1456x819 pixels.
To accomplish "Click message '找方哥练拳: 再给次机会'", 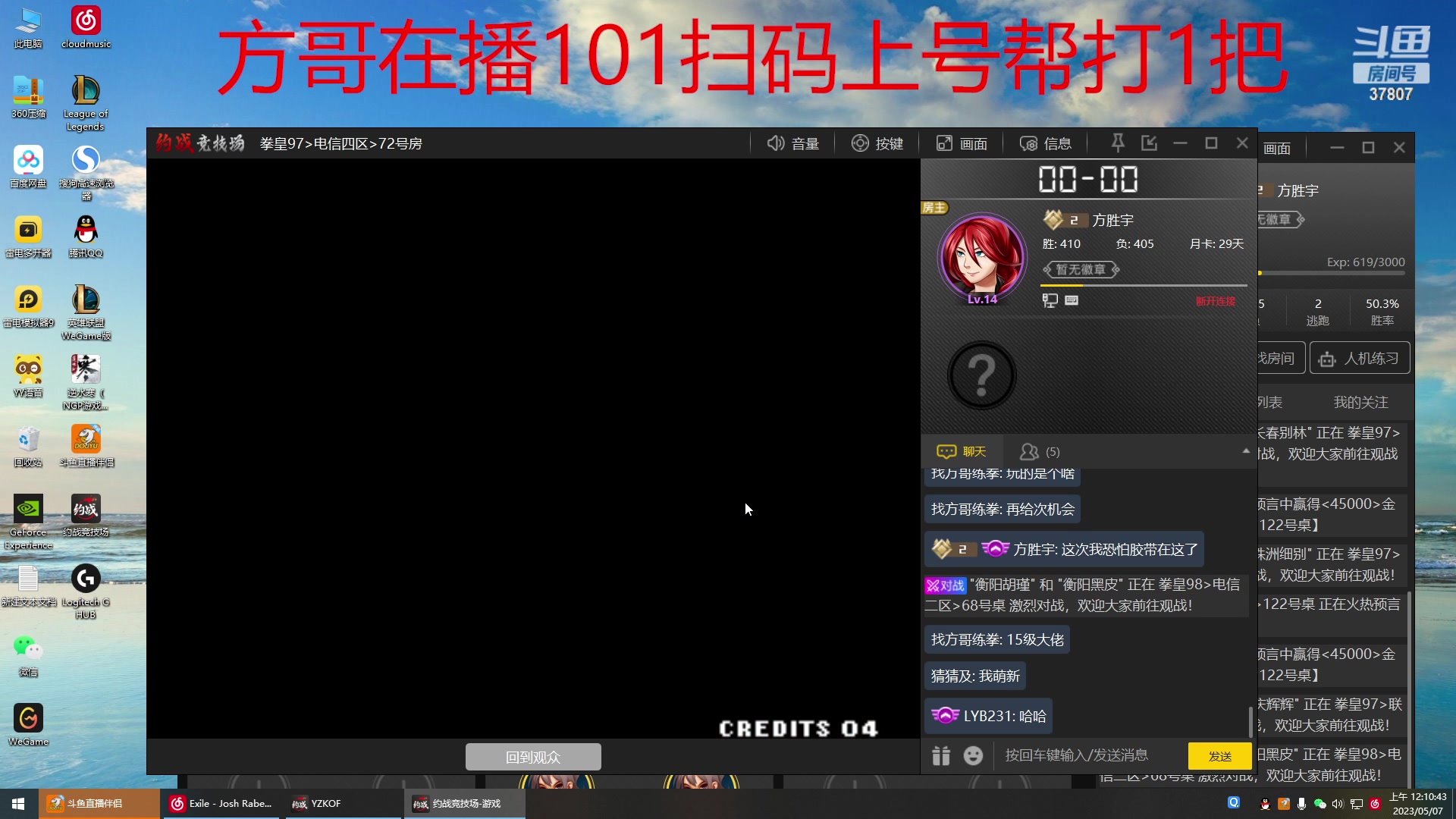I will (x=1003, y=509).
